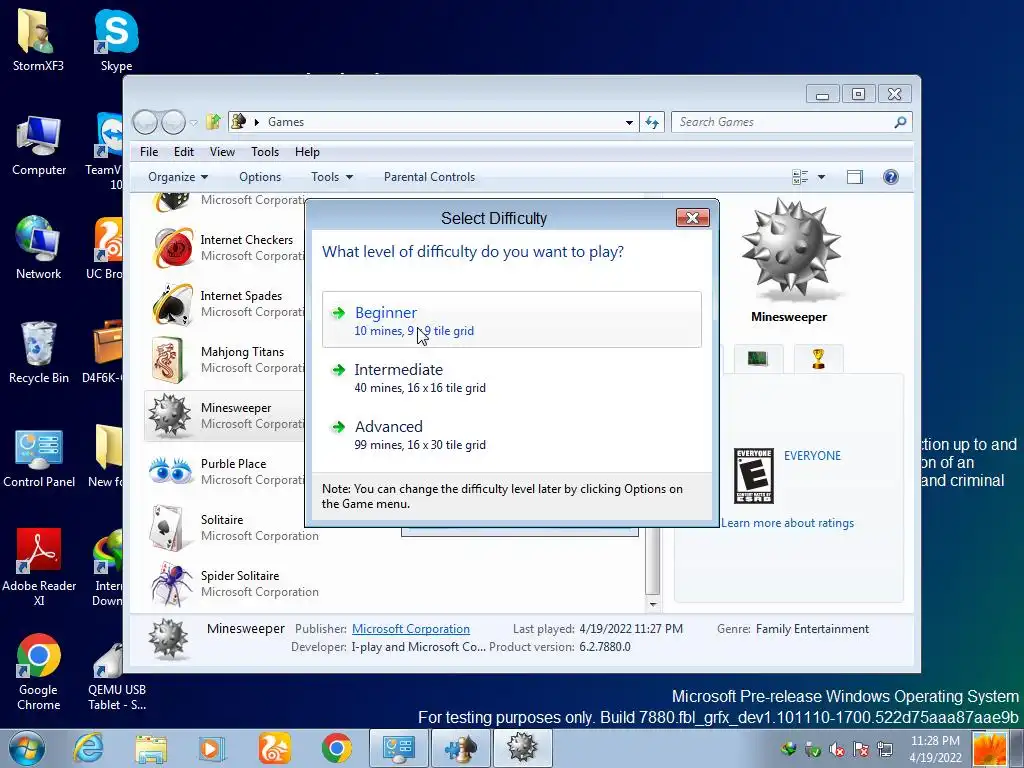
Task: Expand the view options dropdown arrow
Action: [x=822, y=177]
